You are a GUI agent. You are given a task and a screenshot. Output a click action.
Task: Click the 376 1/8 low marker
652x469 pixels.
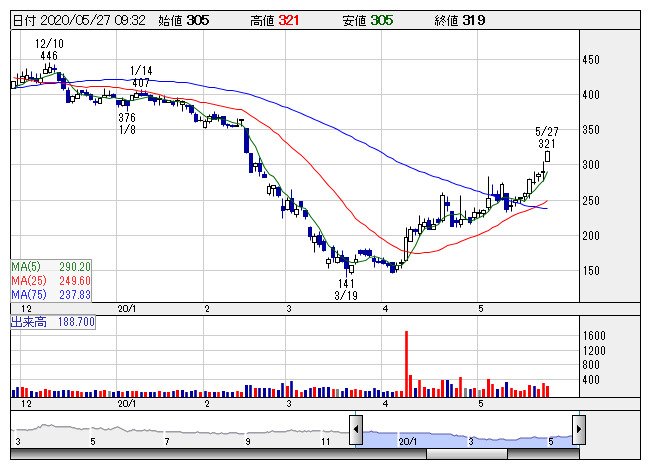[127, 124]
